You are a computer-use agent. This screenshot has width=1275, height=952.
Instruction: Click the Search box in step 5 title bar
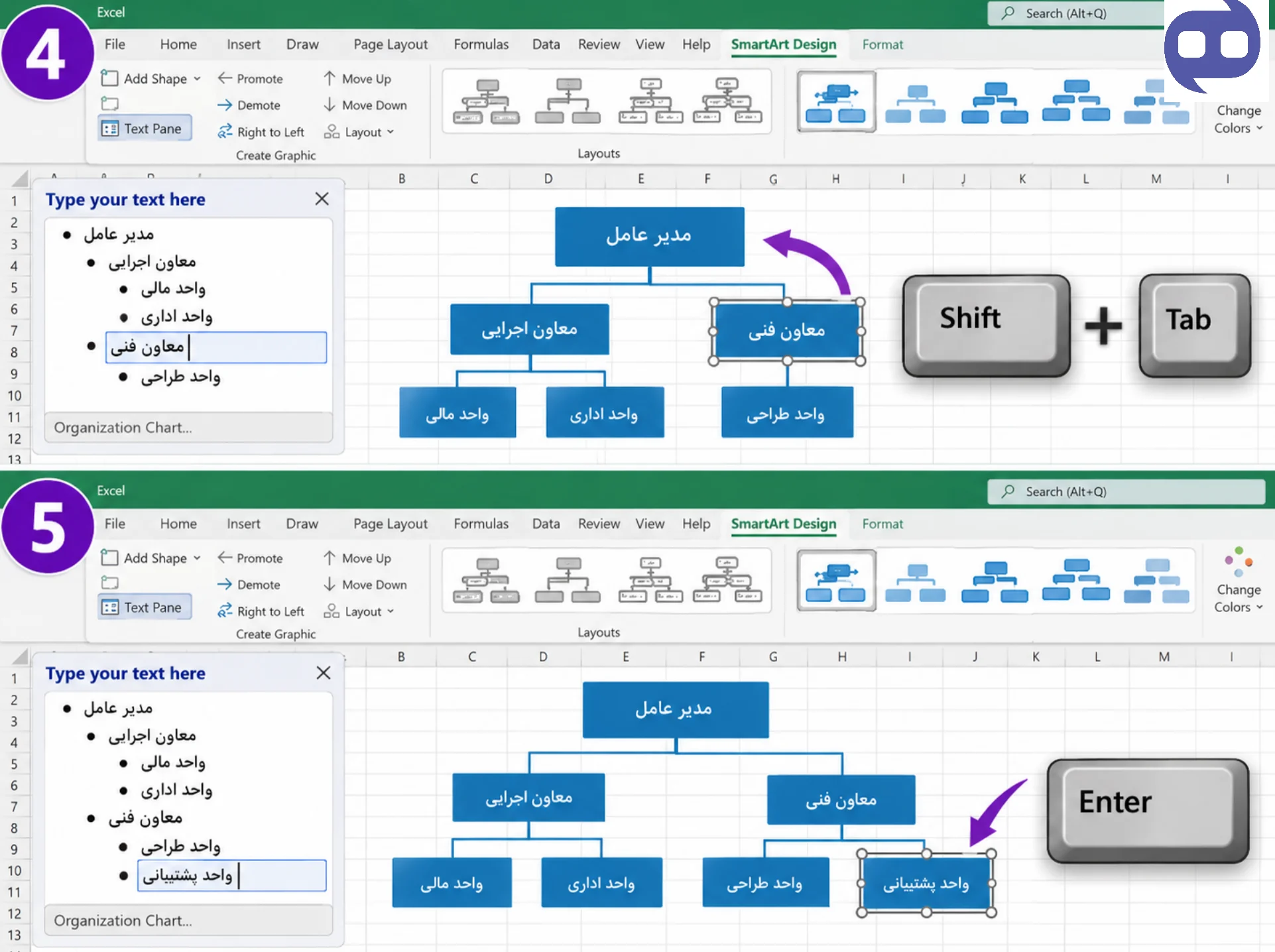pyautogui.click(x=1126, y=492)
